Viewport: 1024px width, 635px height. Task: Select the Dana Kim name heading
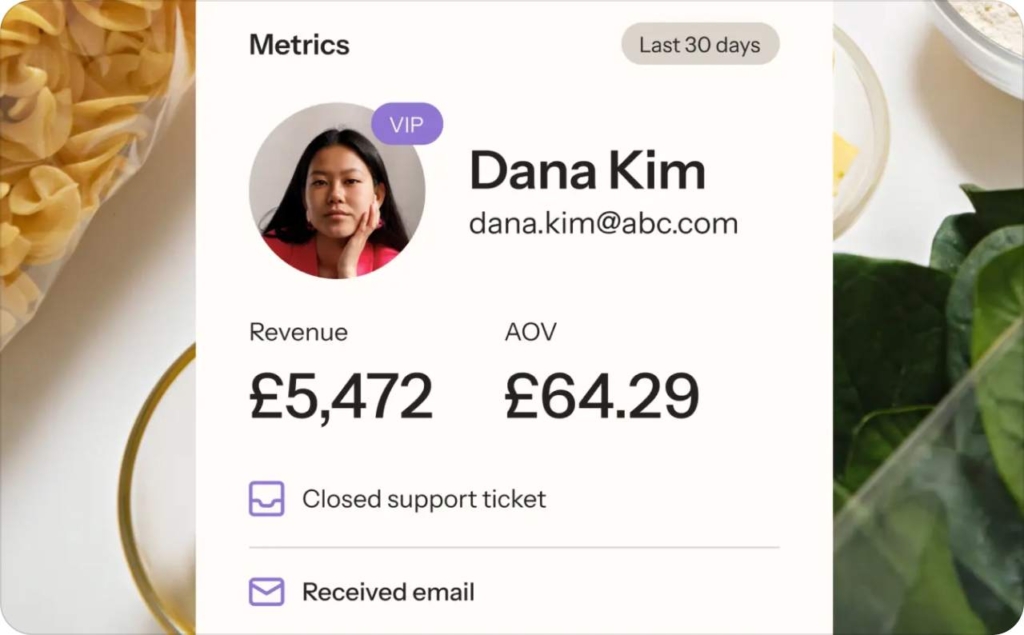coord(587,170)
